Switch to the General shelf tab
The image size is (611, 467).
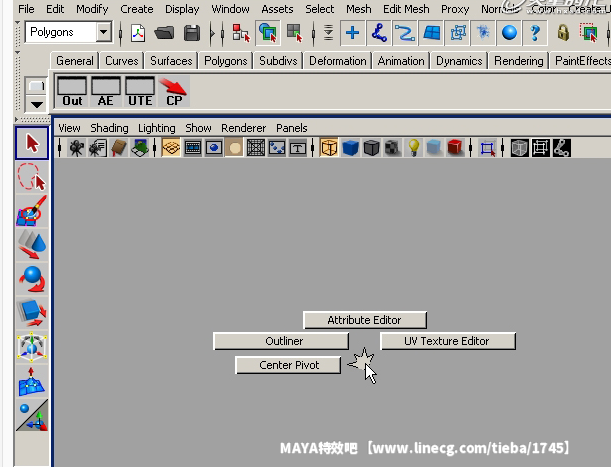tap(75, 61)
